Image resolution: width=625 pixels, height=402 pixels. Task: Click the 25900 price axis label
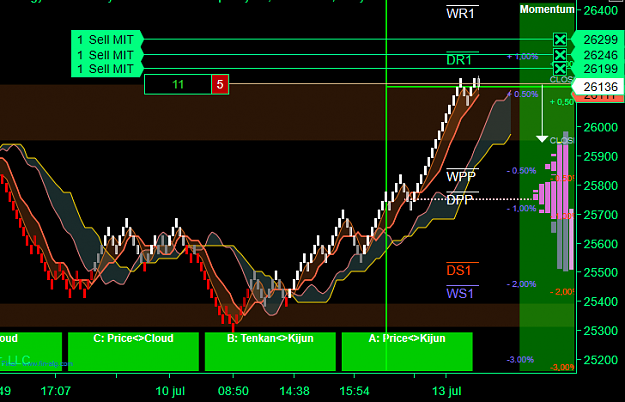click(x=601, y=157)
